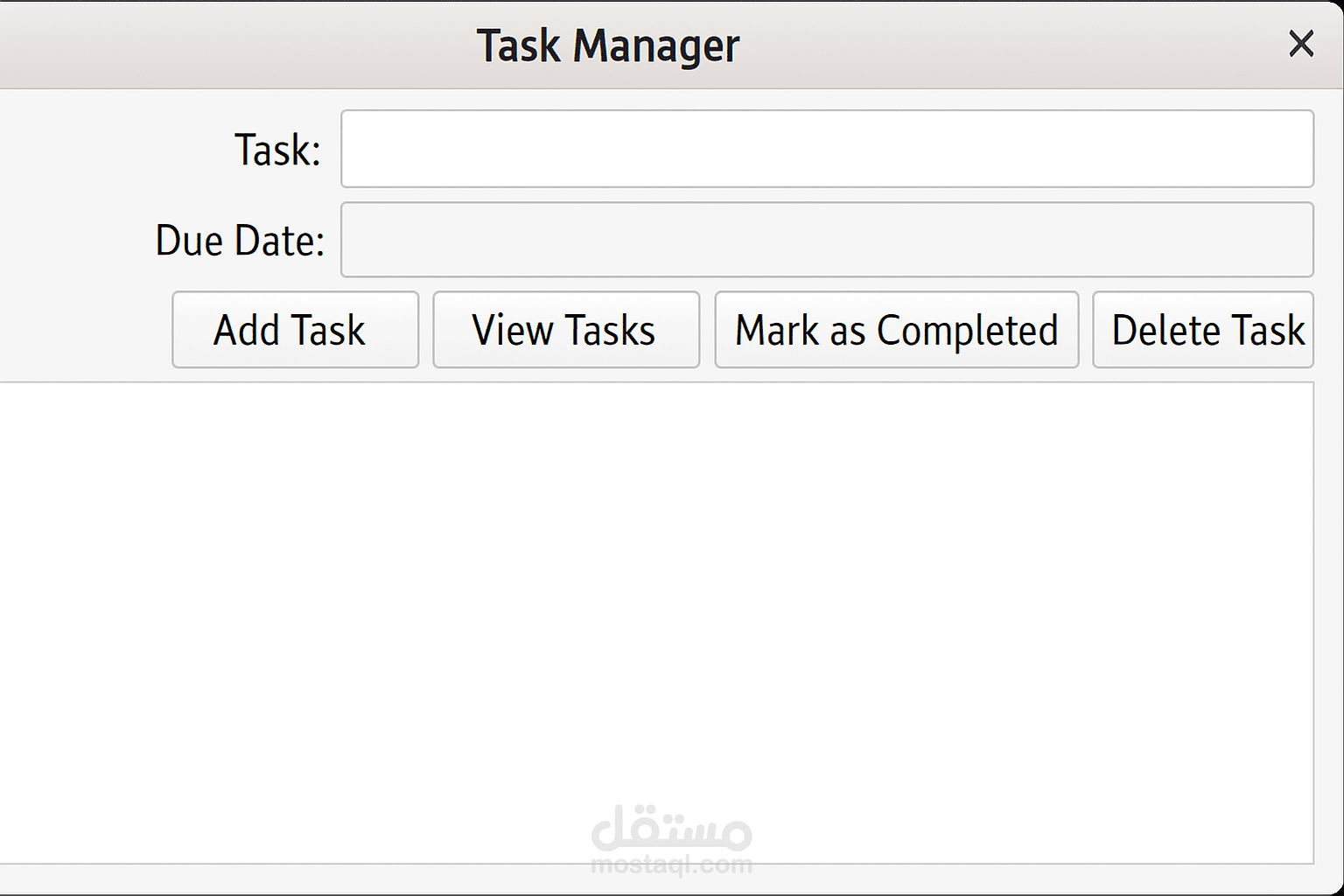
Task: Open the list with View Tasks
Action: pos(565,330)
